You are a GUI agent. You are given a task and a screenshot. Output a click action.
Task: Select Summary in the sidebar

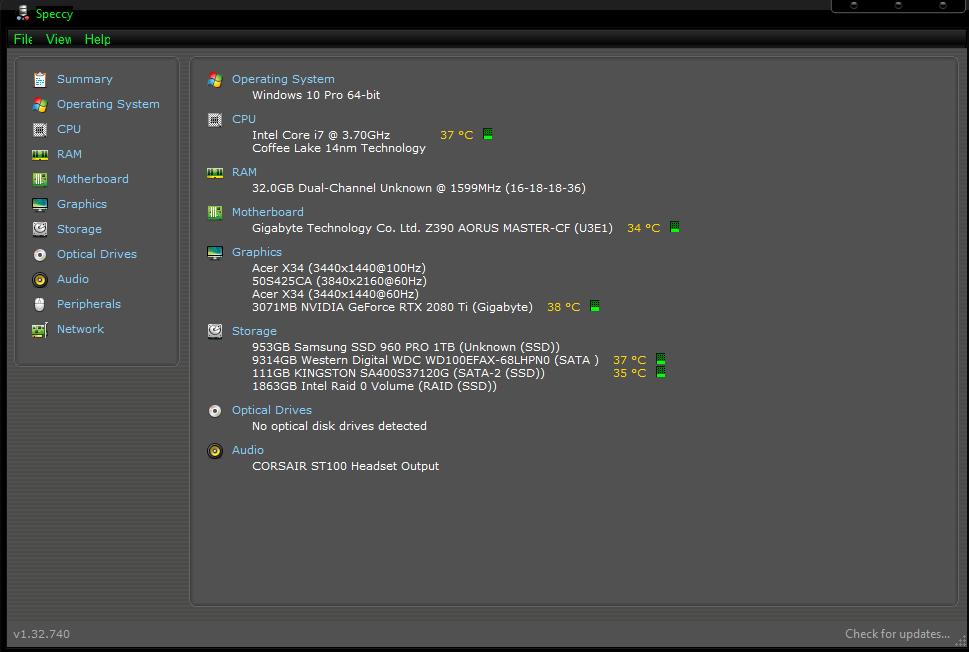[x=85, y=79]
